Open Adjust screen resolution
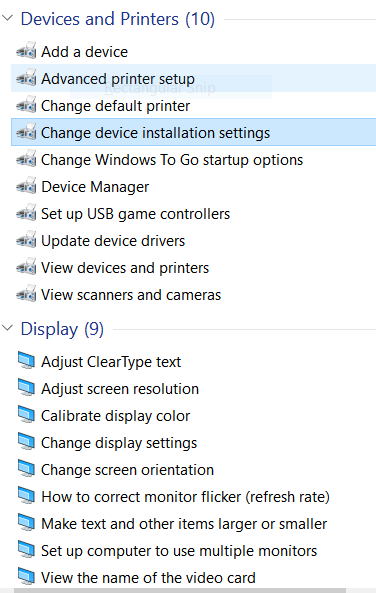This screenshot has width=376, height=593. pyautogui.click(x=120, y=389)
